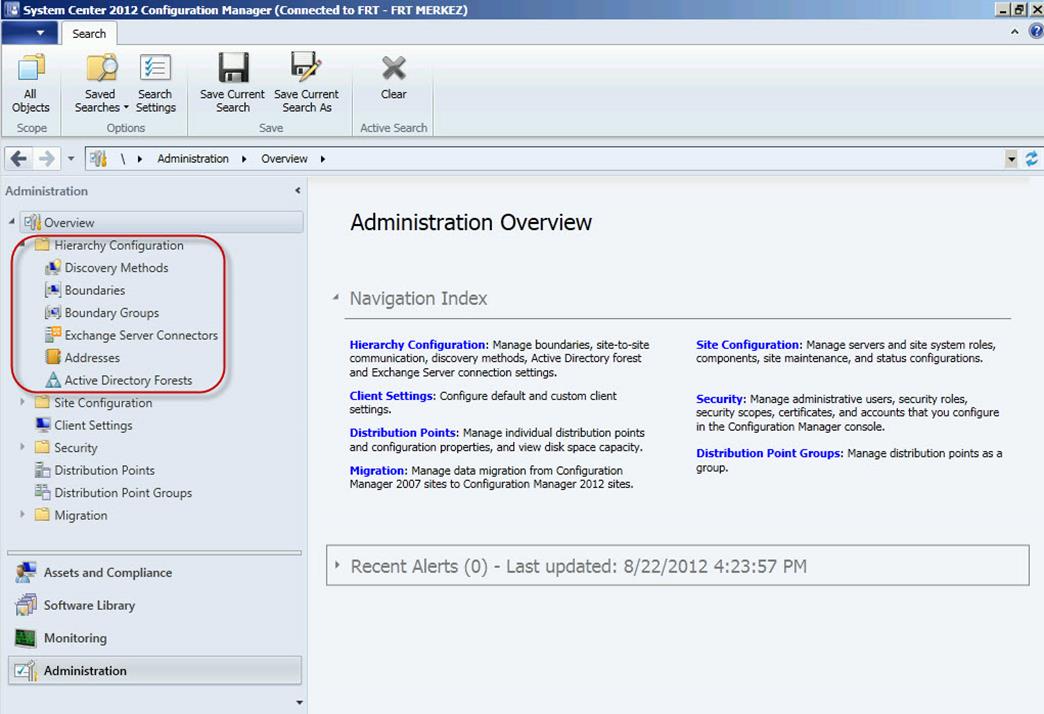This screenshot has width=1044, height=714.
Task: Click the Site Configuration tree folder
Action: (93, 402)
